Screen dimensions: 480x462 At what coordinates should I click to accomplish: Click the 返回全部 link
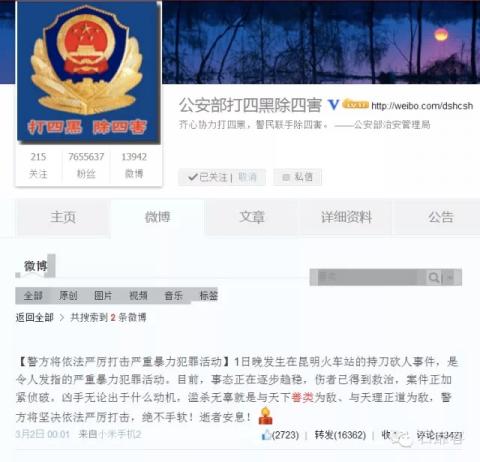click(x=35, y=317)
